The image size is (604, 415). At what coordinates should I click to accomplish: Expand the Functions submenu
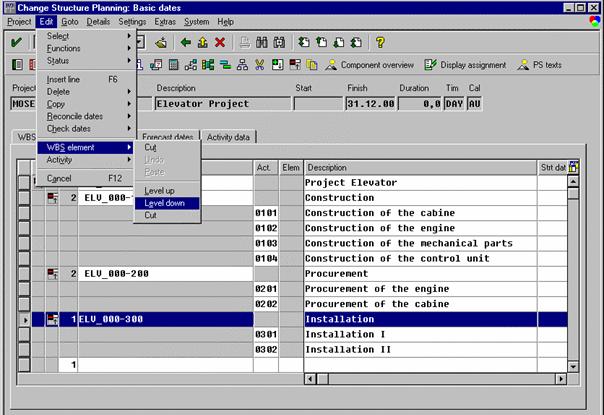[85, 48]
